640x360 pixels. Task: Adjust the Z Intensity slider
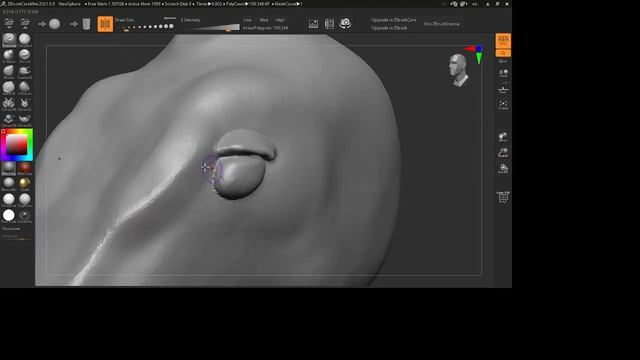click(211, 28)
